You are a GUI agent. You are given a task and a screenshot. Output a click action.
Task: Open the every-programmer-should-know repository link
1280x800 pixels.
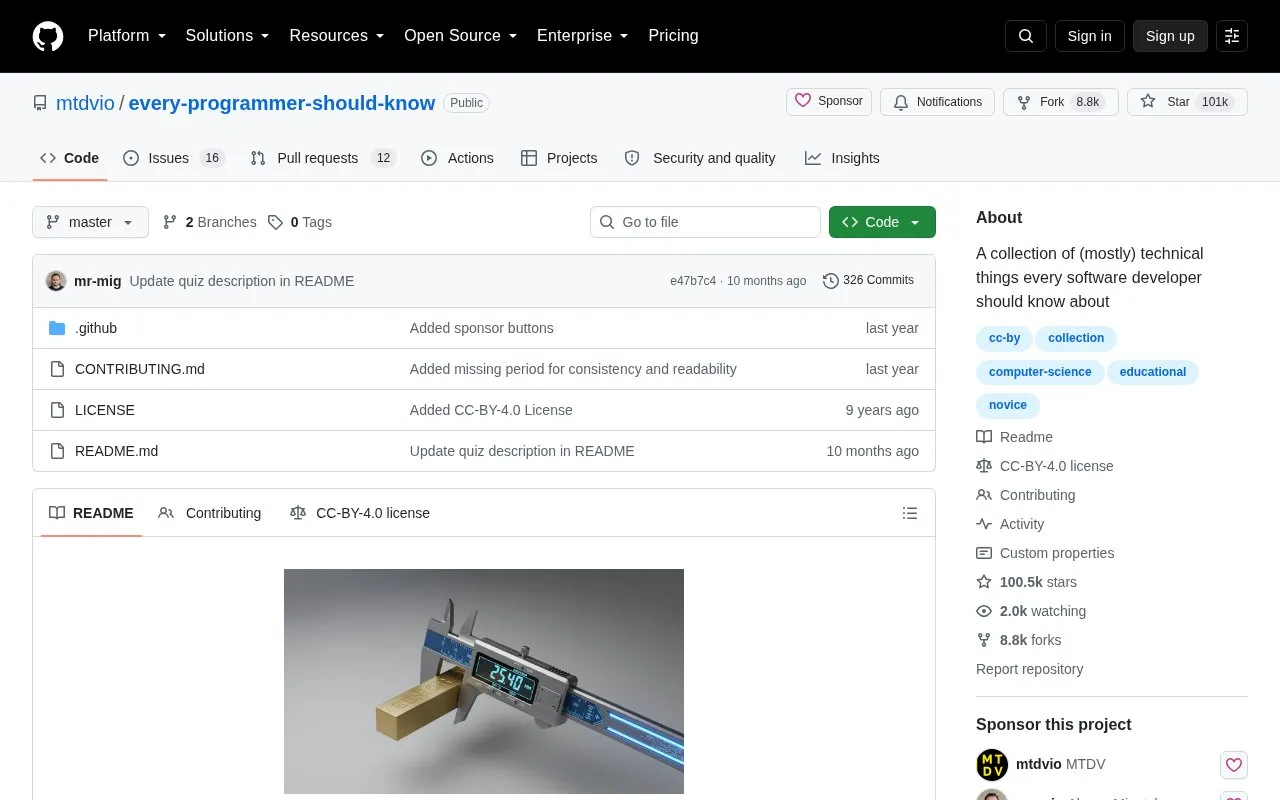[x=282, y=103]
